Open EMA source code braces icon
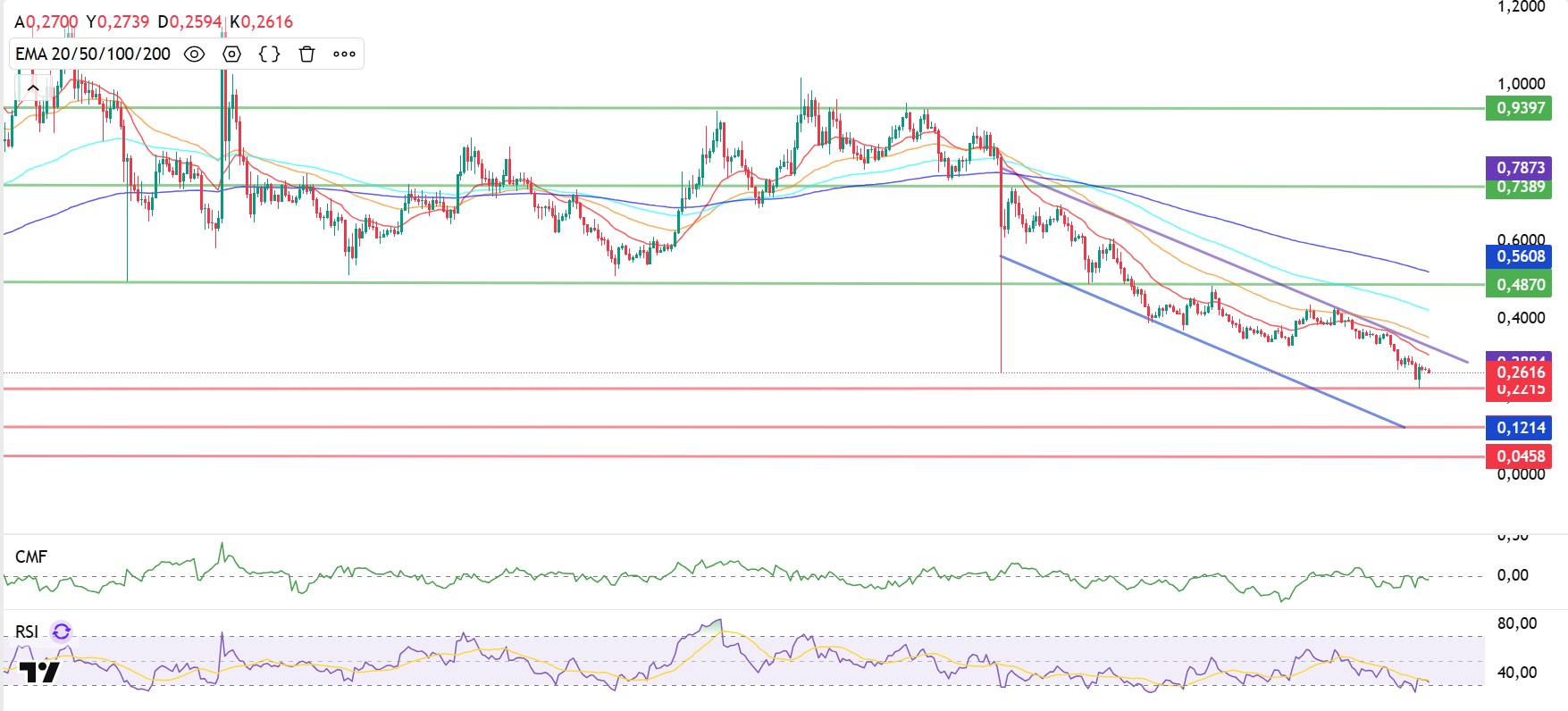Image resolution: width=1568 pixels, height=711 pixels. pyautogui.click(x=269, y=54)
